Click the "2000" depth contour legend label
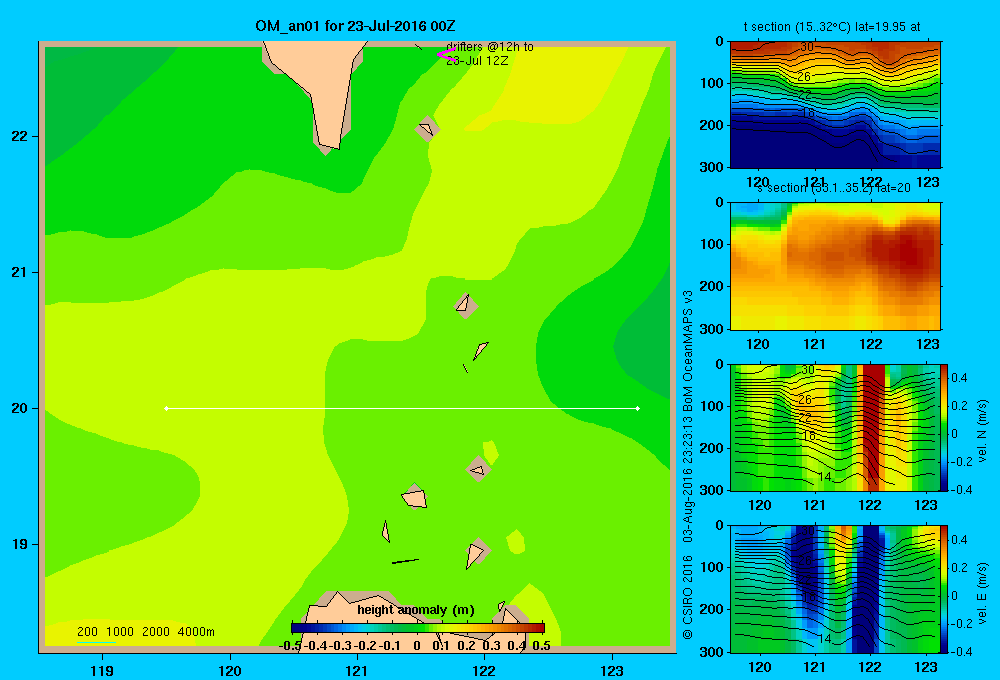1000x680 pixels. click(x=156, y=632)
